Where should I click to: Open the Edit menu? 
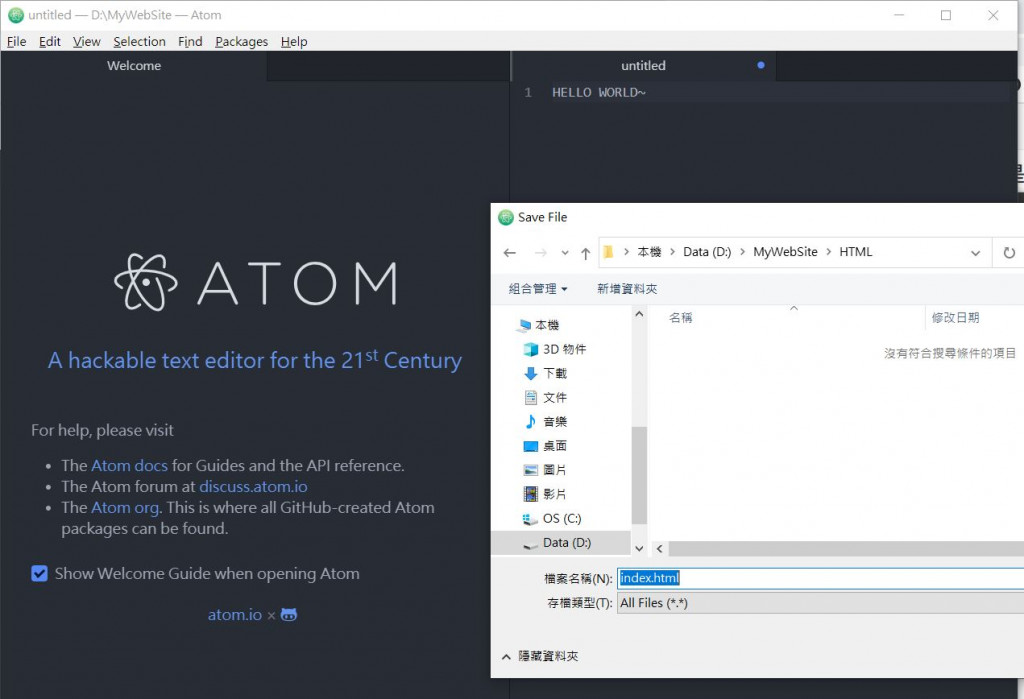click(50, 41)
